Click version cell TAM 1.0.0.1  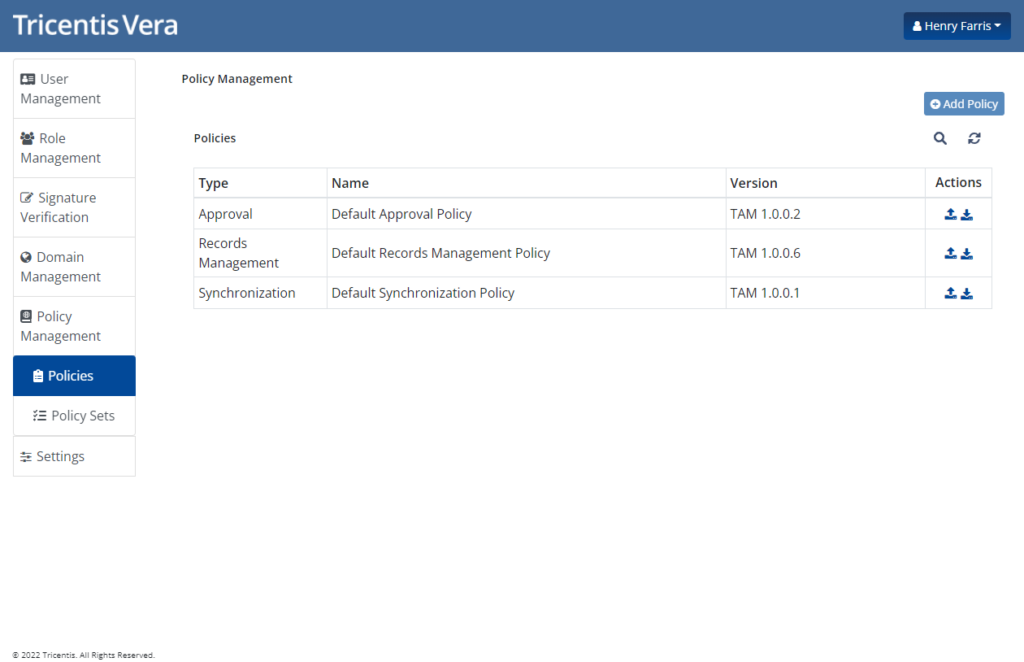tap(825, 293)
